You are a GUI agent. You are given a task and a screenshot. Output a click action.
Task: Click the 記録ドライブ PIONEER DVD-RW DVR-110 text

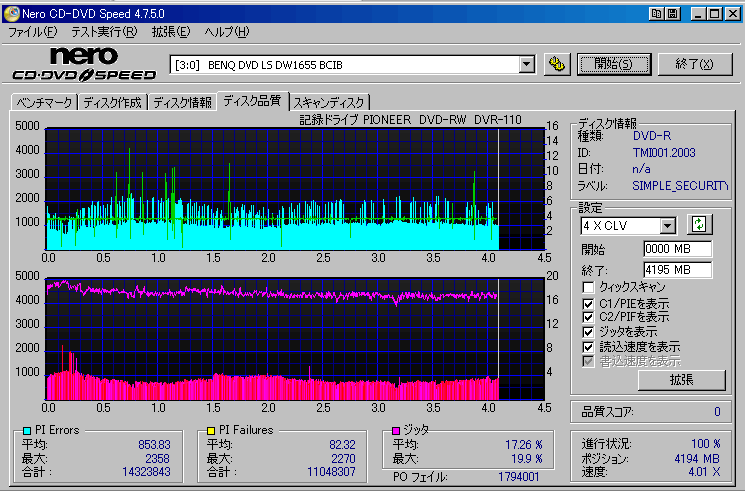point(411,120)
